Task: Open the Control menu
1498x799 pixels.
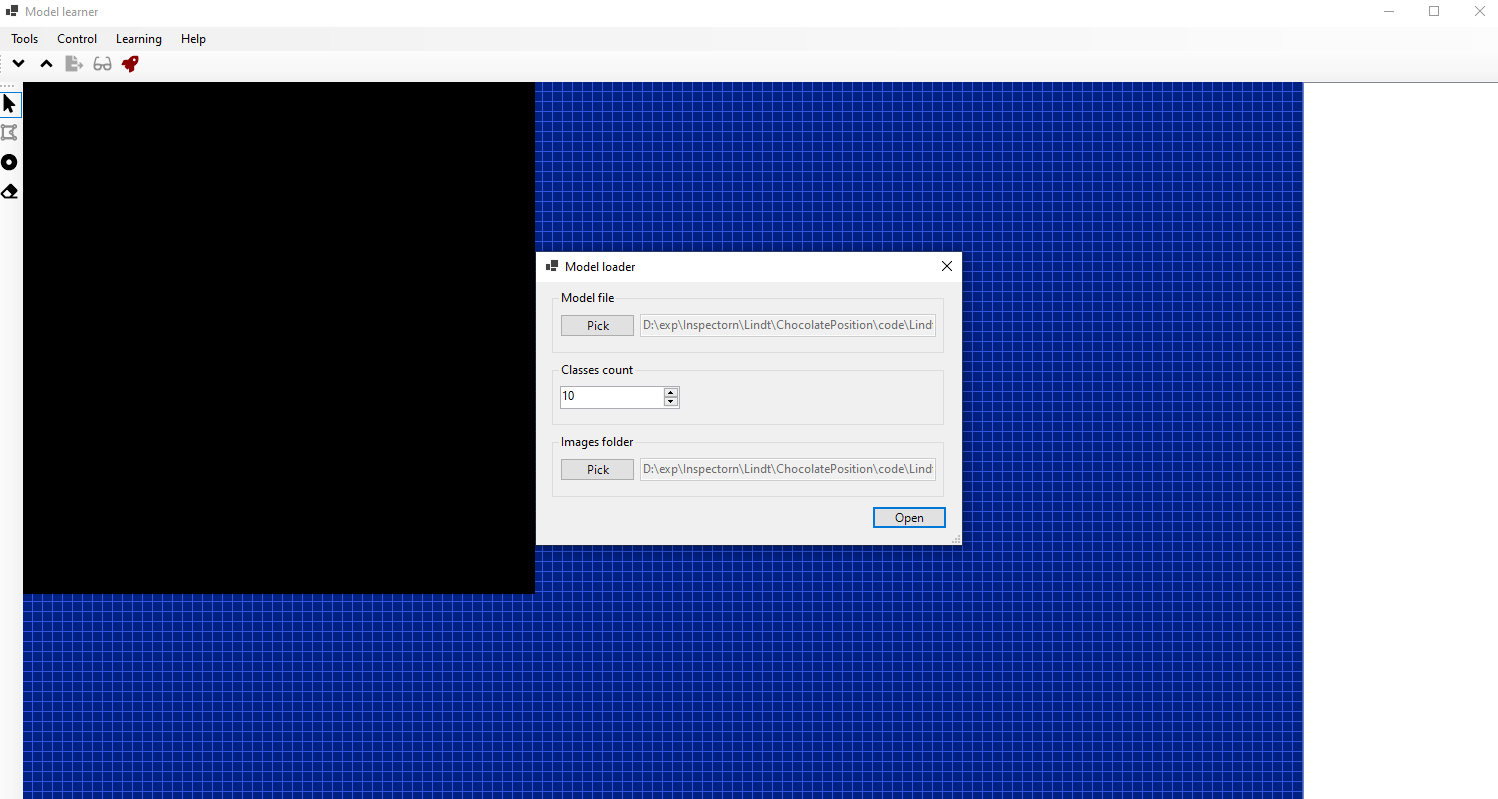Action: (77, 39)
